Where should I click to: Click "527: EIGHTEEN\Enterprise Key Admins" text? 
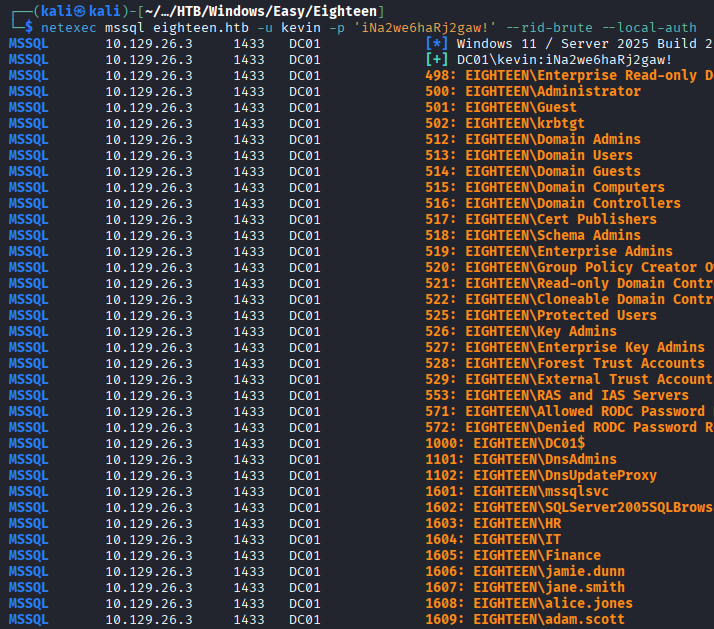point(565,347)
